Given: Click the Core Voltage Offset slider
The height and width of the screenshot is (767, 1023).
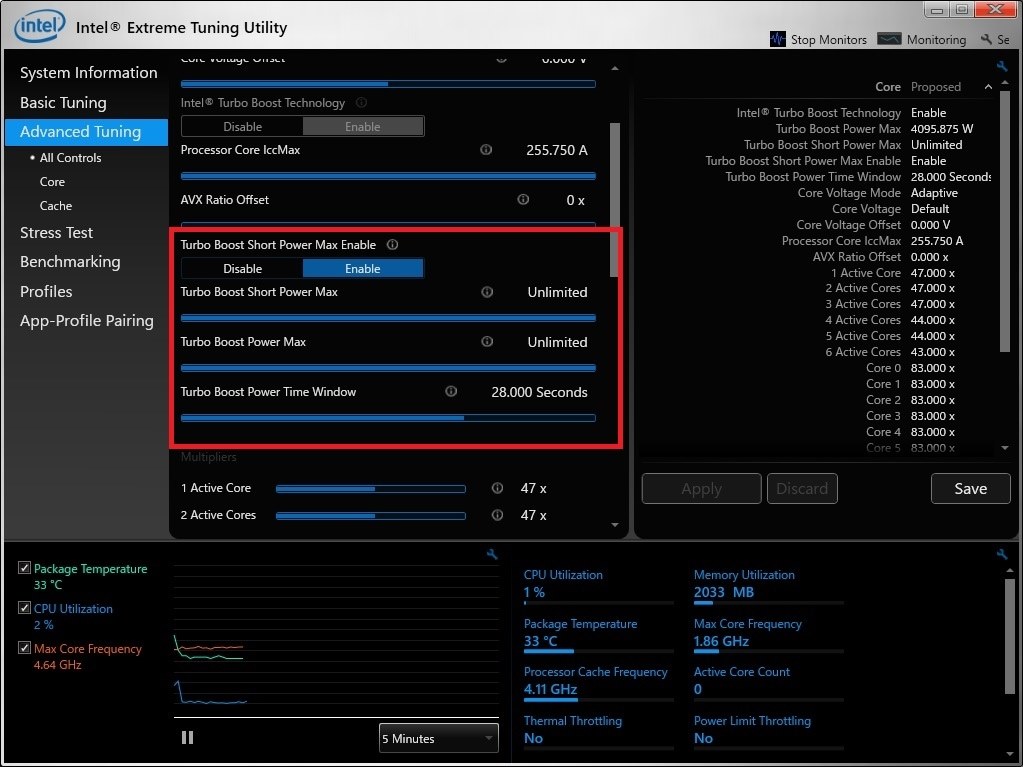Looking at the screenshot, I should coord(388,84).
